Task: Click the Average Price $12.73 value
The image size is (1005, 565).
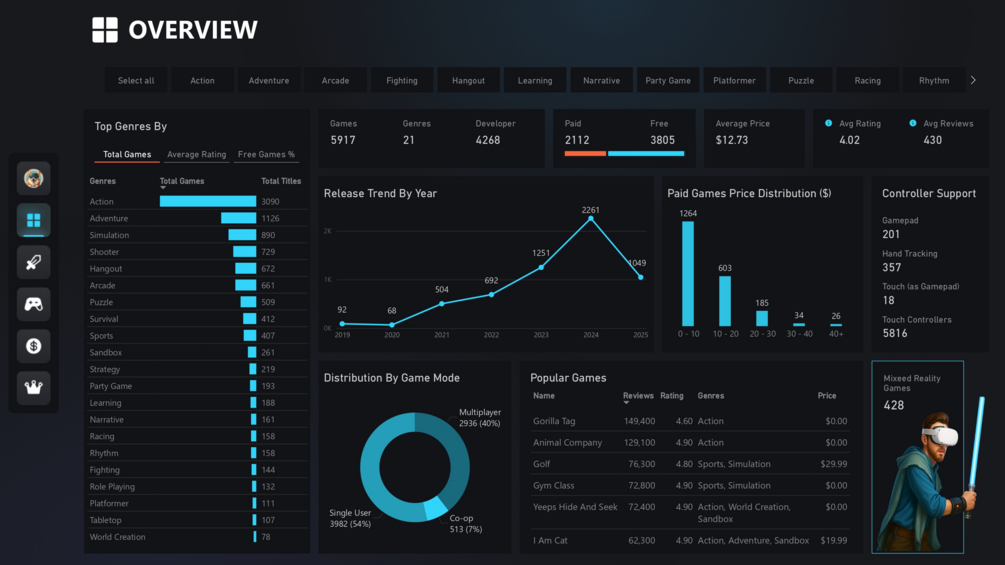Action: point(732,140)
